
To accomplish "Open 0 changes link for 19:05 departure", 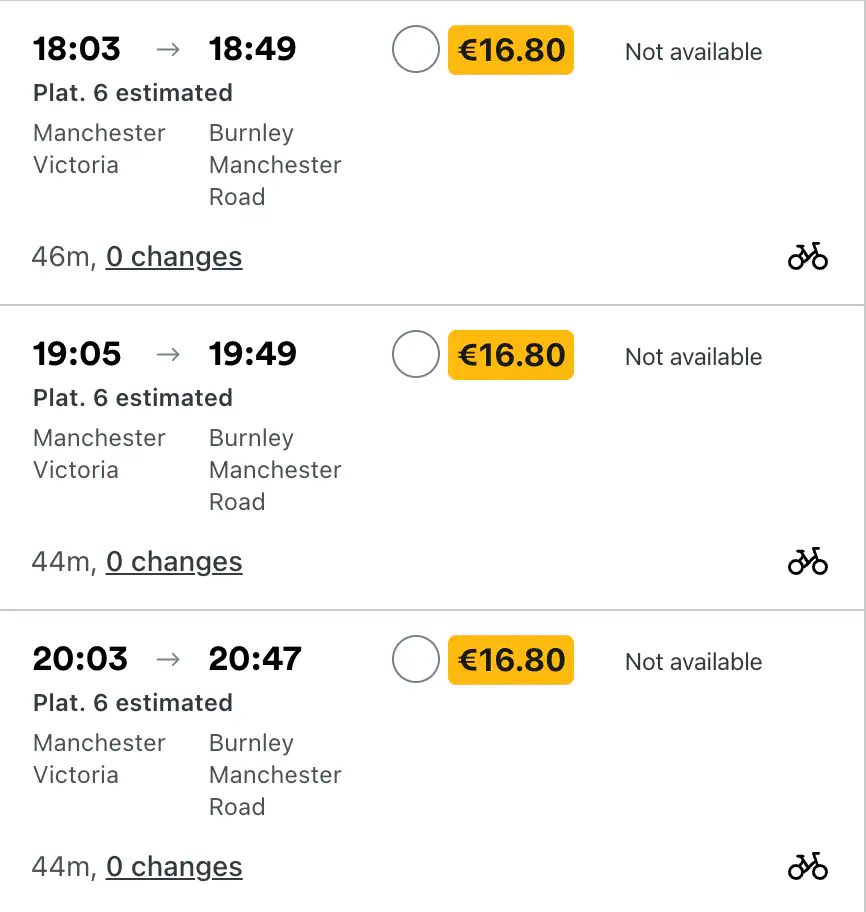I will (174, 561).
